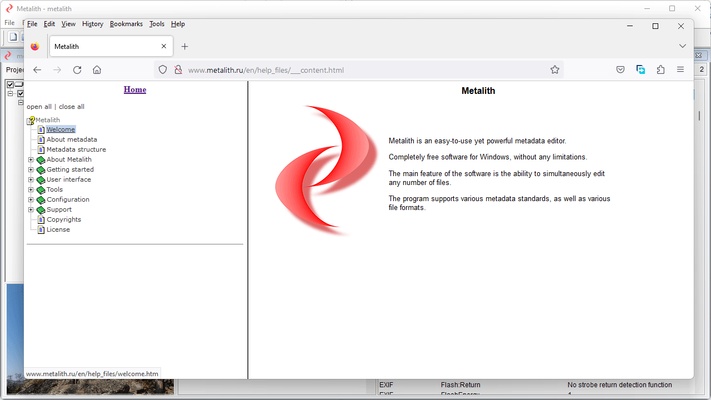Go back to the previous page
Viewport: 711px width, 400px height.
click(x=37, y=70)
